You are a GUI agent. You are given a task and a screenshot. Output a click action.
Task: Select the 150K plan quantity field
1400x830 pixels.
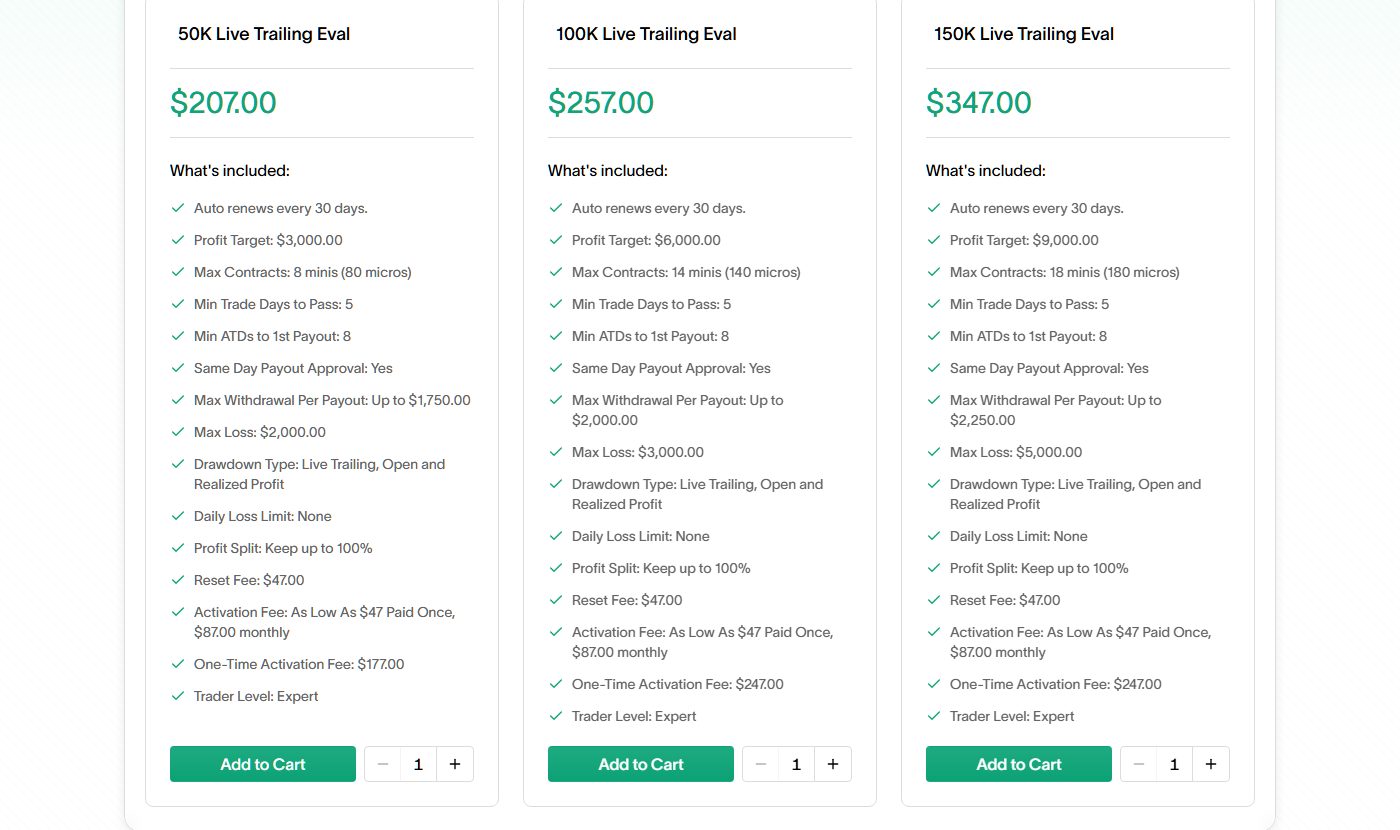click(1175, 764)
